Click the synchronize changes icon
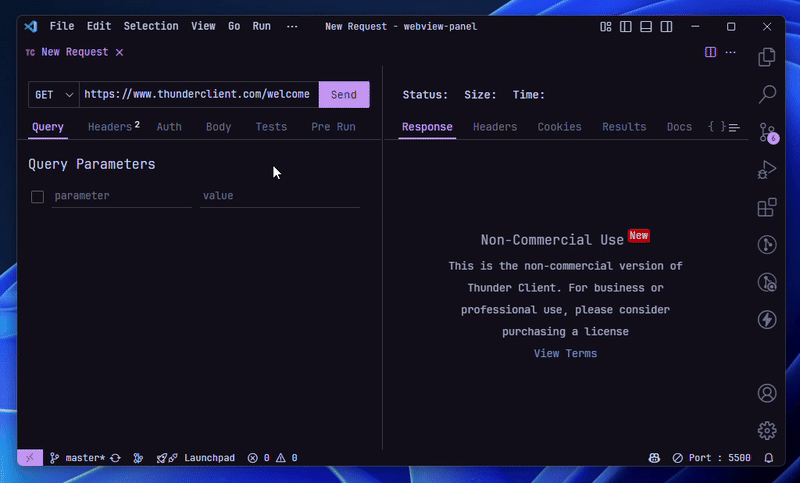 coord(115,457)
